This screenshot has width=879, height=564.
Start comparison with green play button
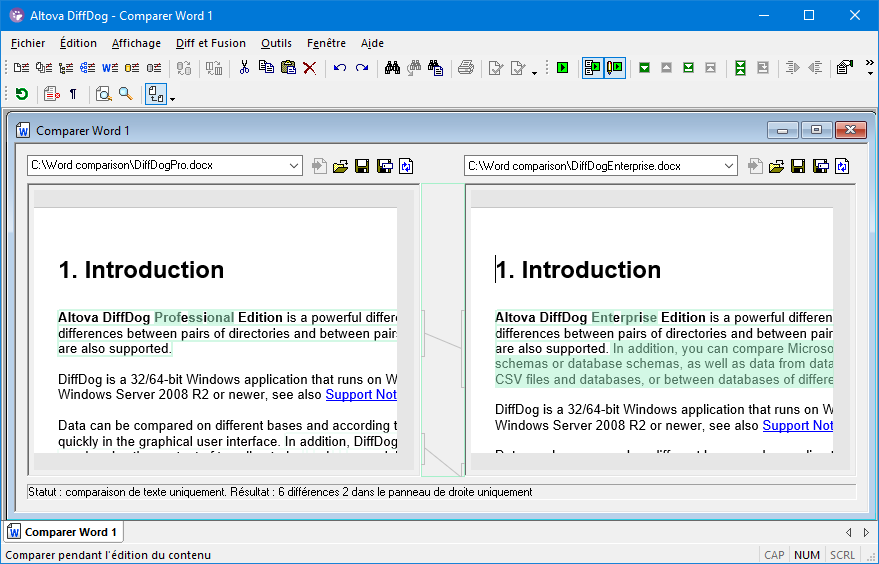click(562, 68)
